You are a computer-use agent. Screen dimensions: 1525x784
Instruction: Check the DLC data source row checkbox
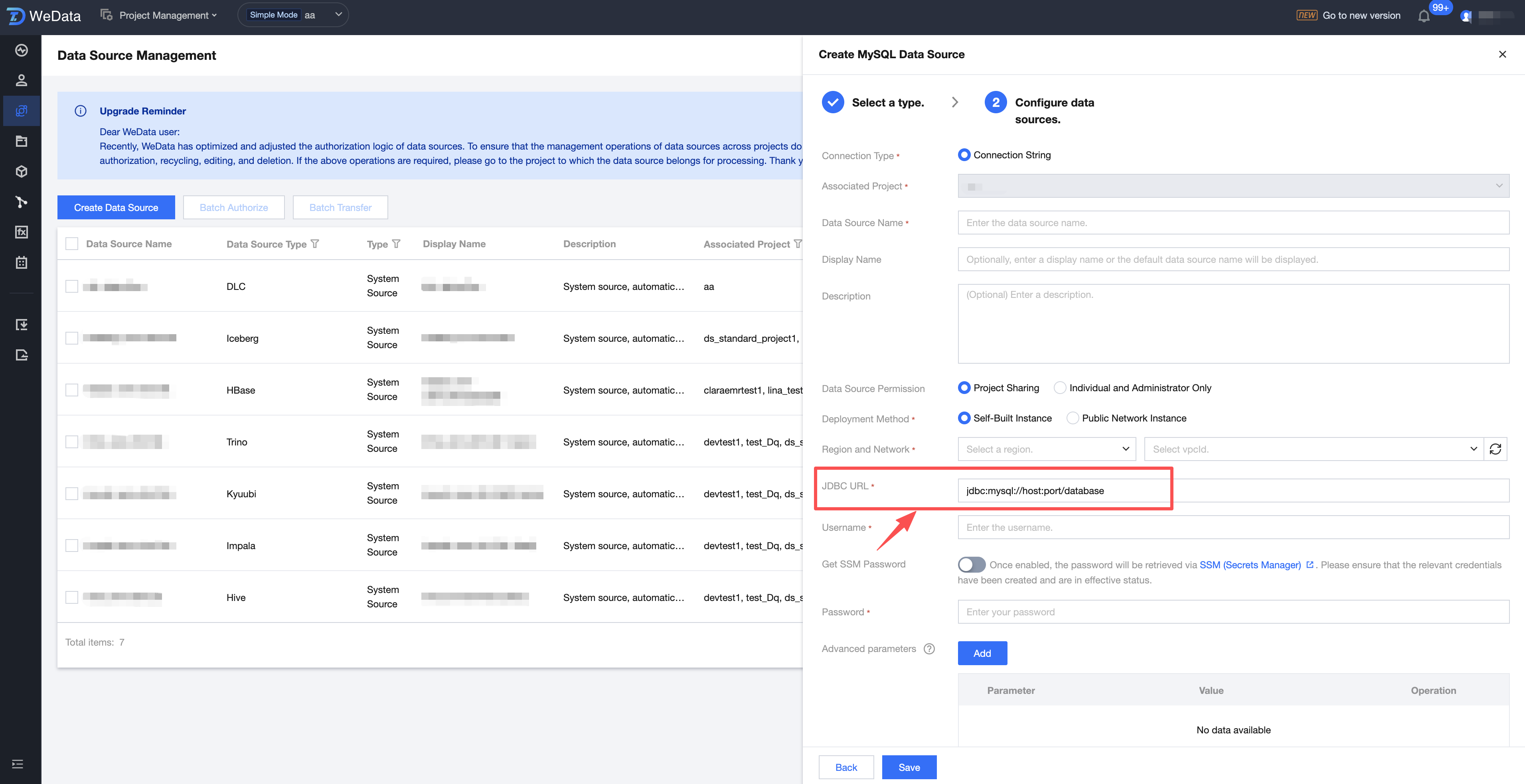point(72,286)
